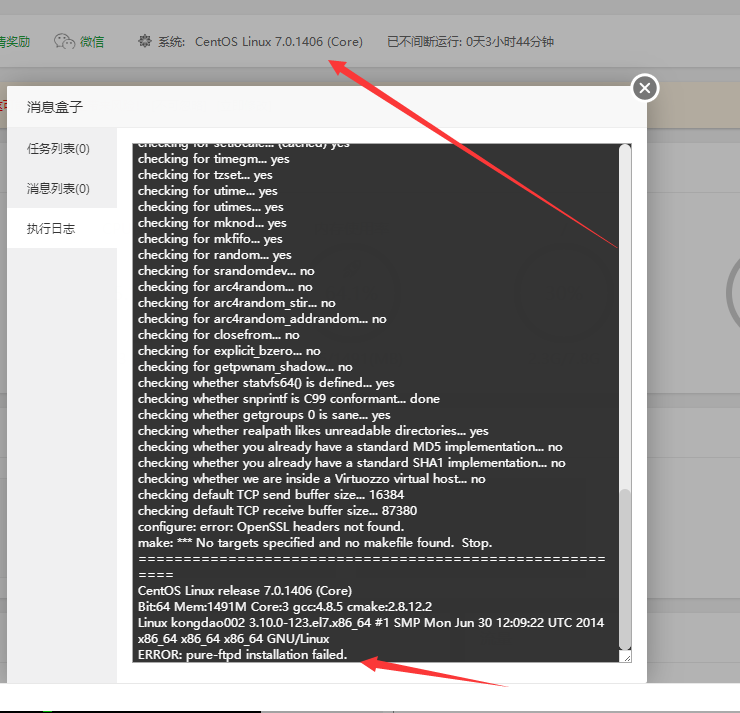Screen dimensions: 740x713
Task: Click log line 'ERROR: pure-ftpd installation failed.'
Action: tap(243, 654)
